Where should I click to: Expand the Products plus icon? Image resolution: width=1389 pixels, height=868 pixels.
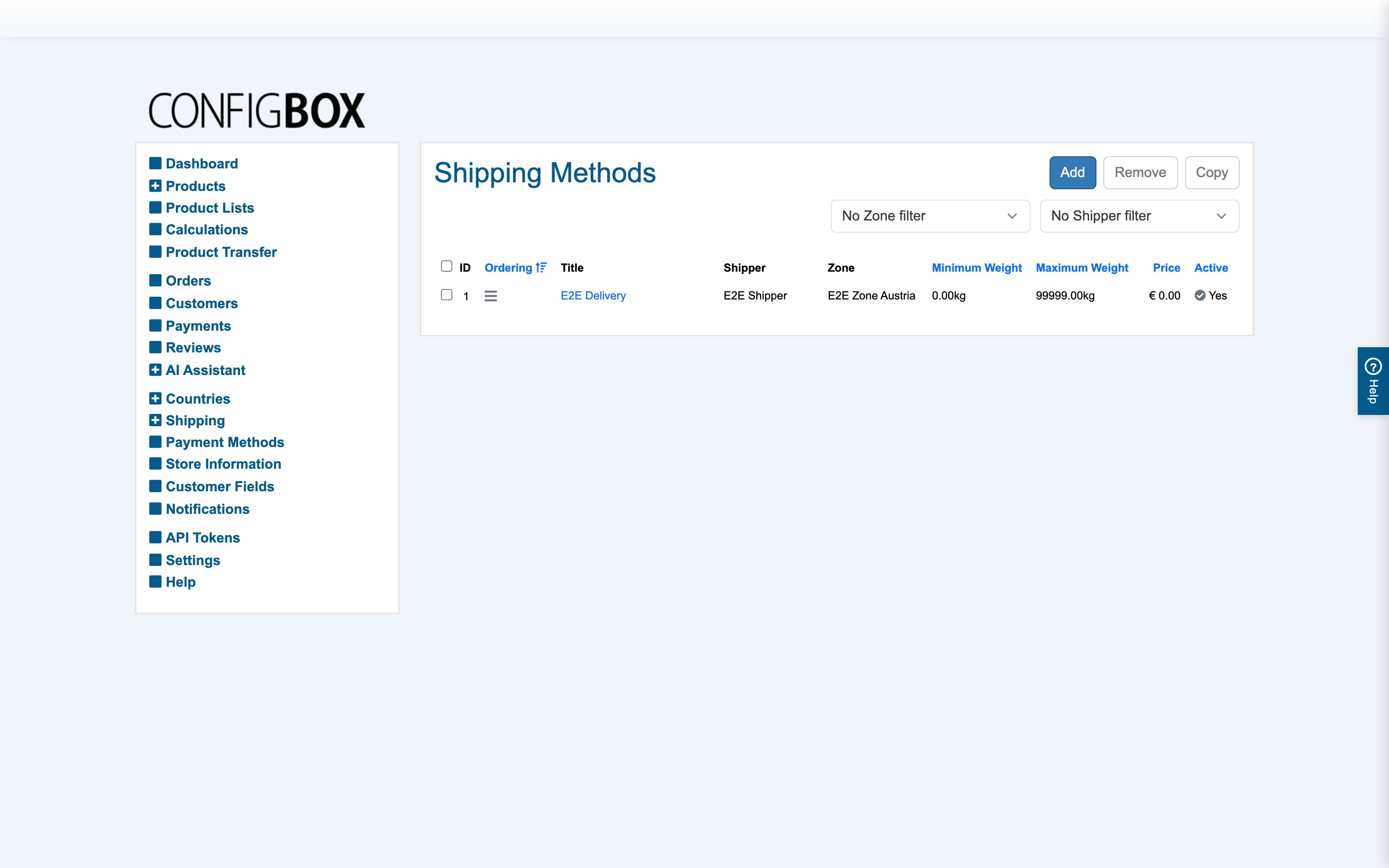155,185
